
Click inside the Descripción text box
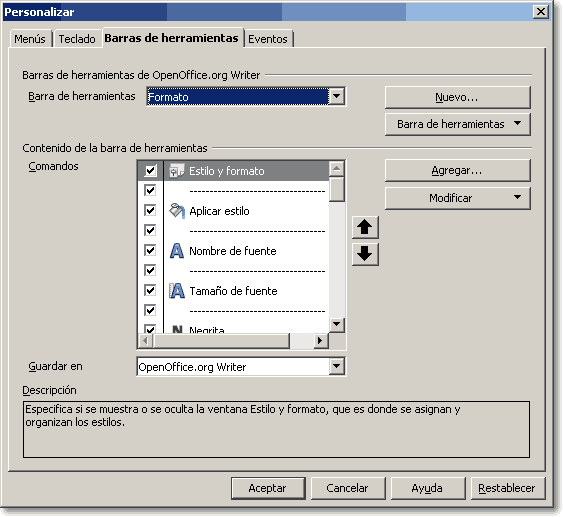(x=276, y=429)
